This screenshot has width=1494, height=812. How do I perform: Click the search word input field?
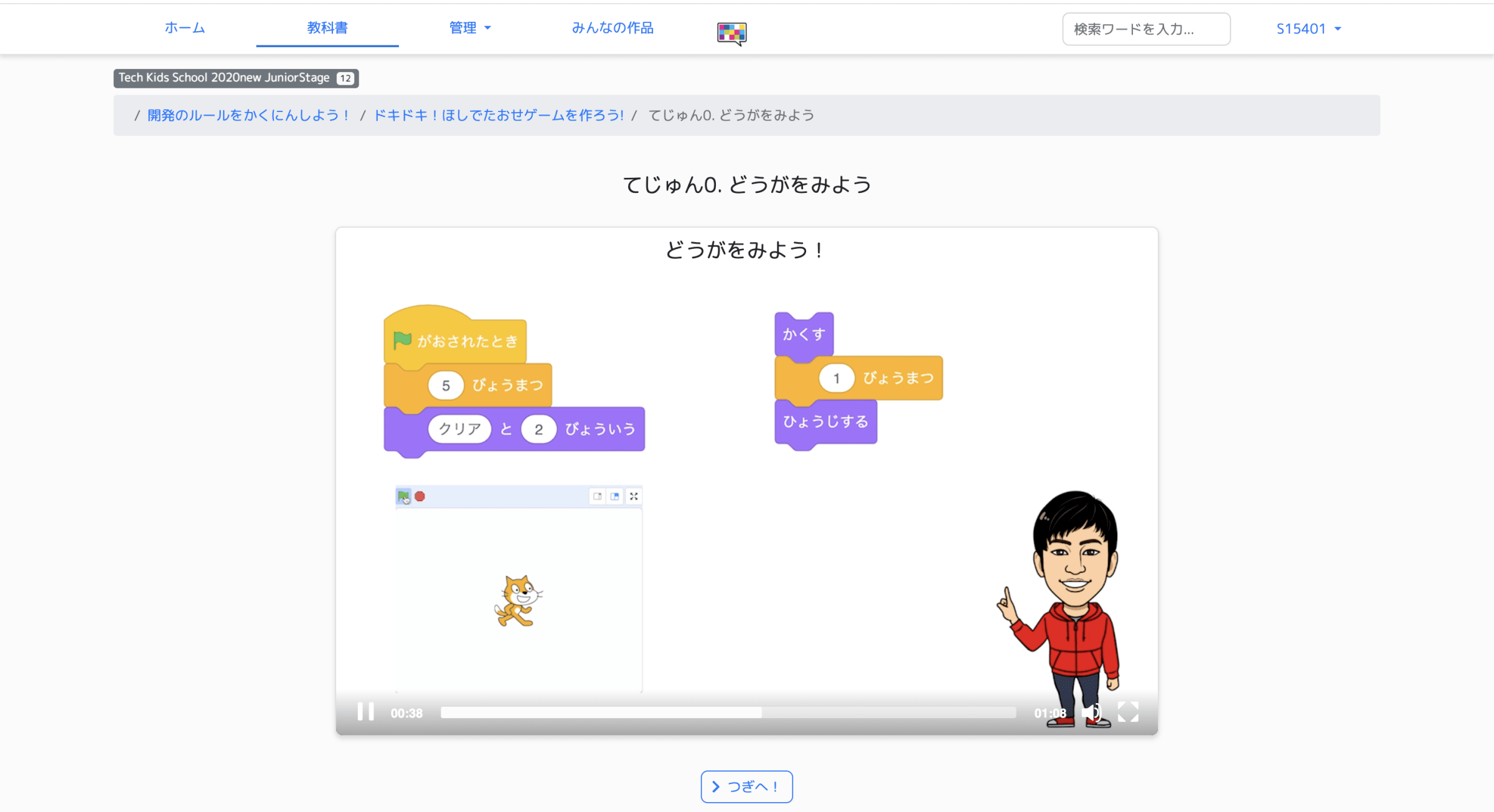click(x=1146, y=29)
